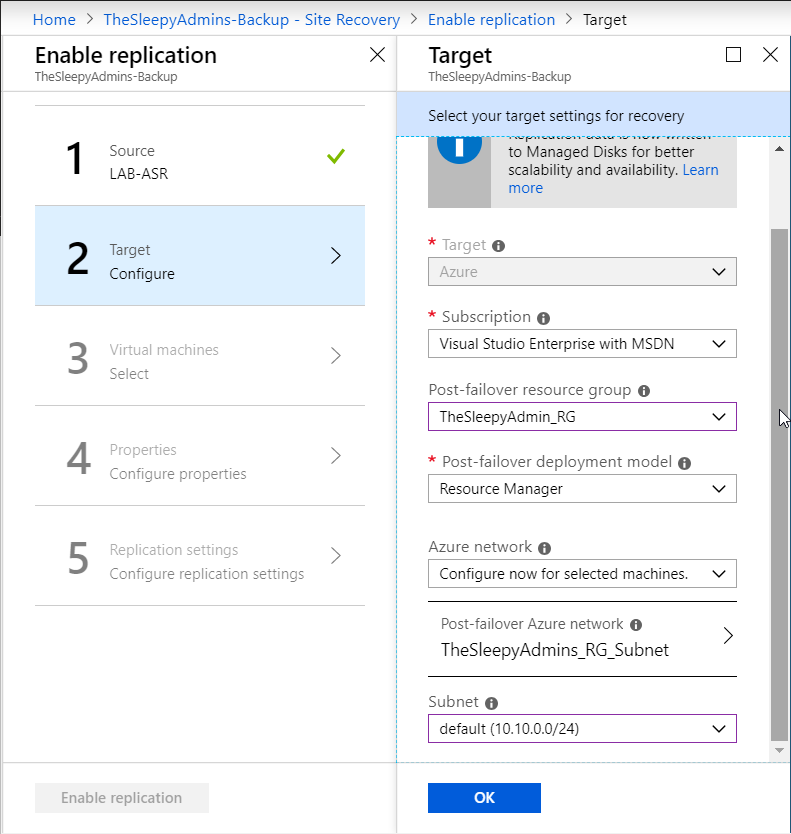The width and height of the screenshot is (791, 834).
Task: Click info icon beside Subscription label
Action: 544,318
